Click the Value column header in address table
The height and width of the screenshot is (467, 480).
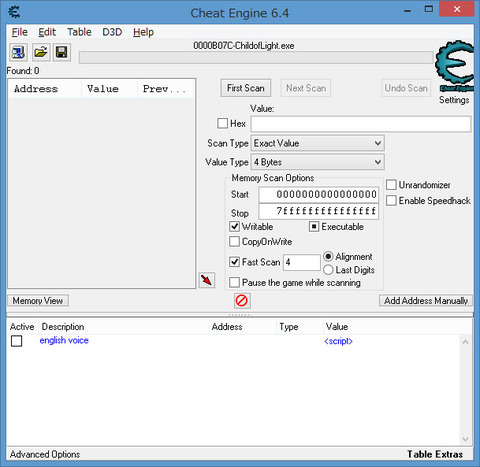pyautogui.click(x=397, y=327)
